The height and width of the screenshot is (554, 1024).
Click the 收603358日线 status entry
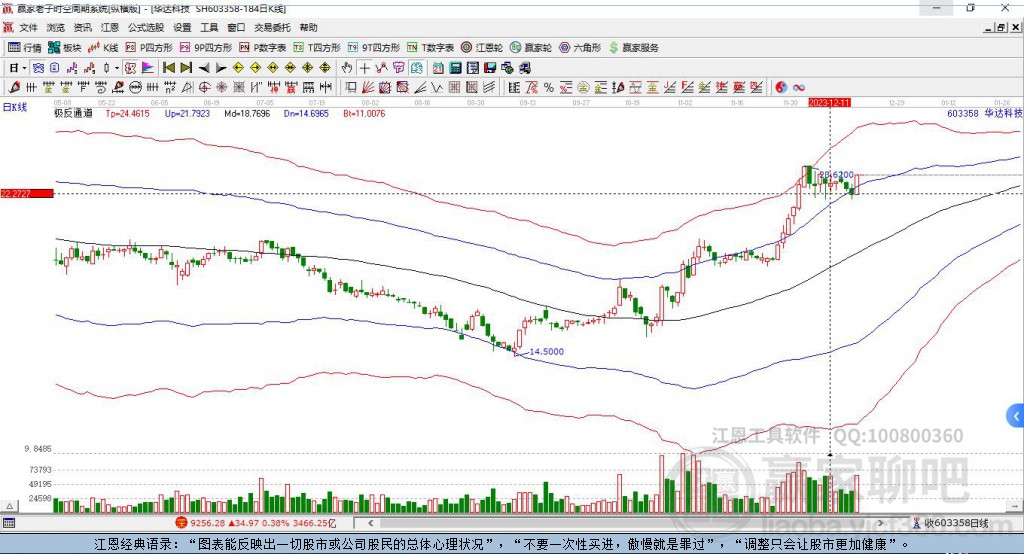point(956,523)
